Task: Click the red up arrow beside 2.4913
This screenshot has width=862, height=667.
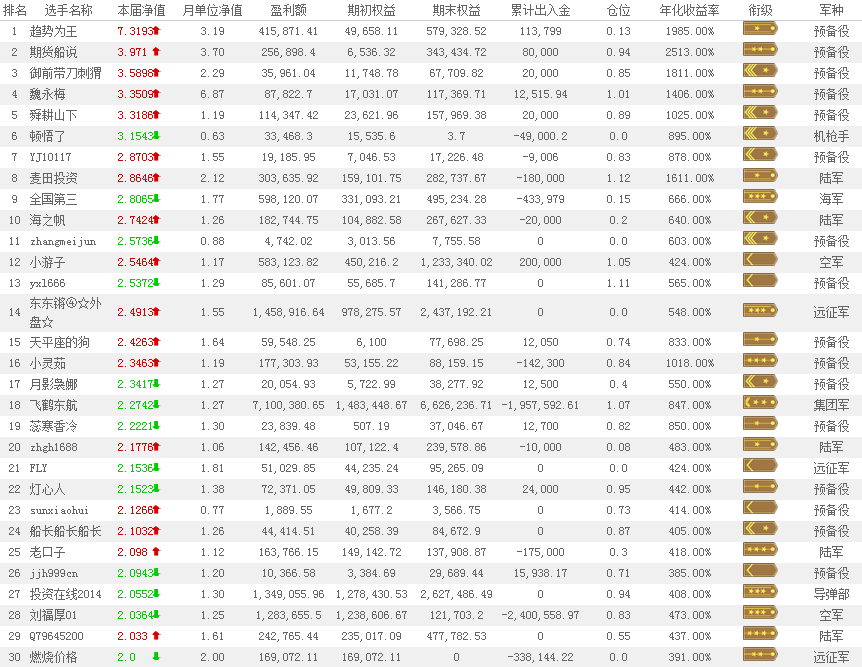Action: click(x=157, y=312)
